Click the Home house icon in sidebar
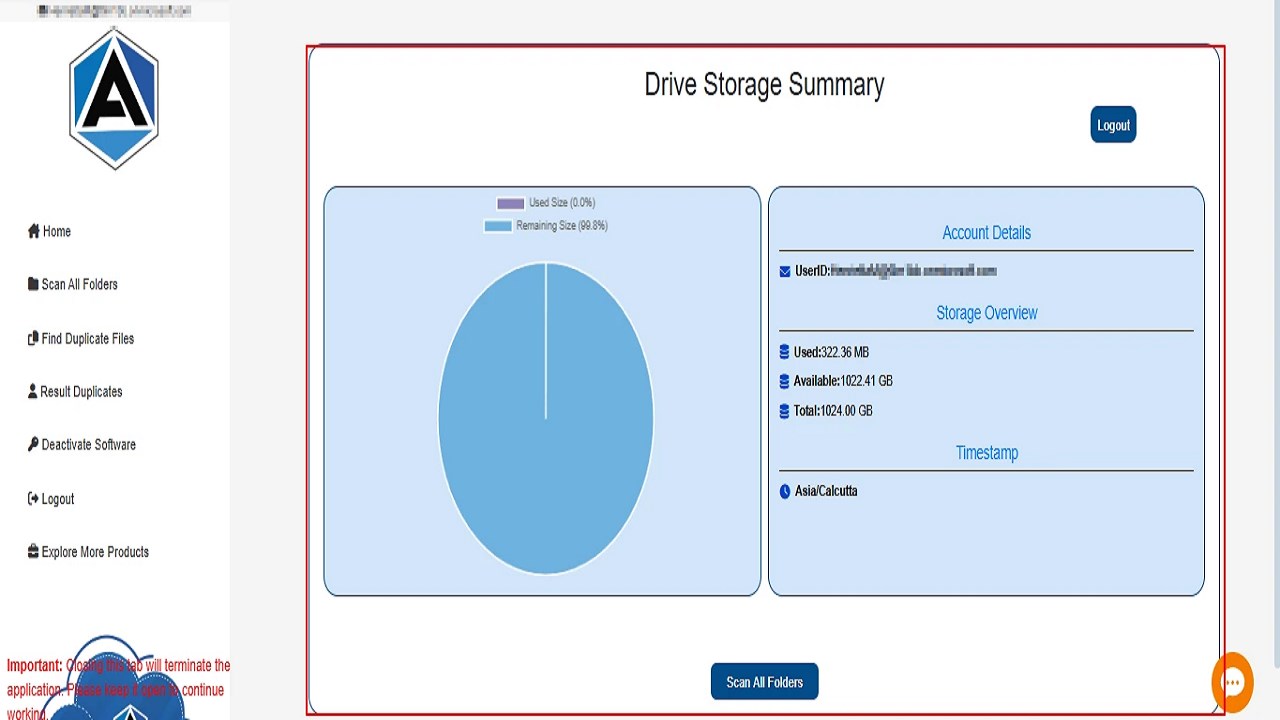 click(x=34, y=231)
